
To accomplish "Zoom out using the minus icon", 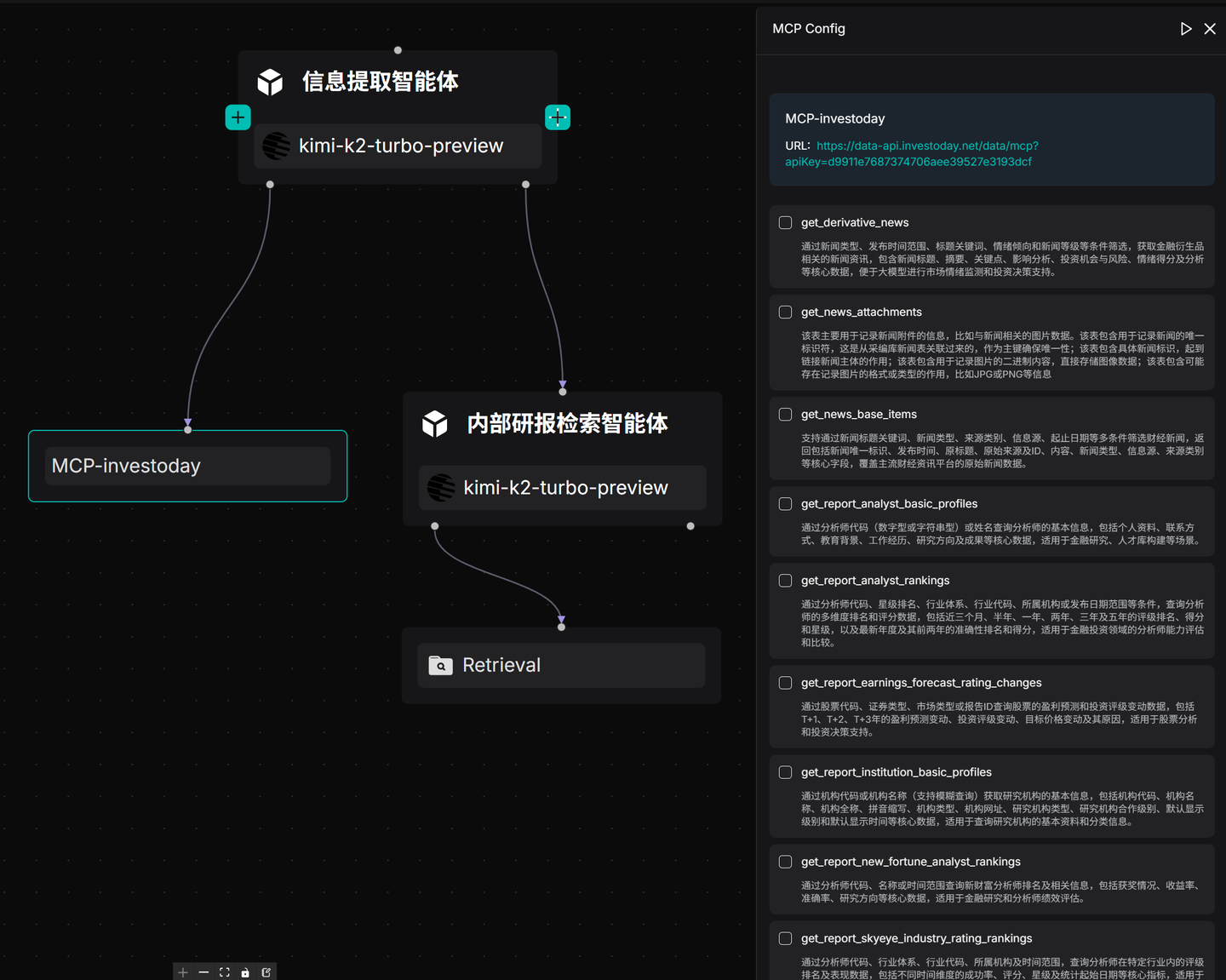I will (203, 971).
